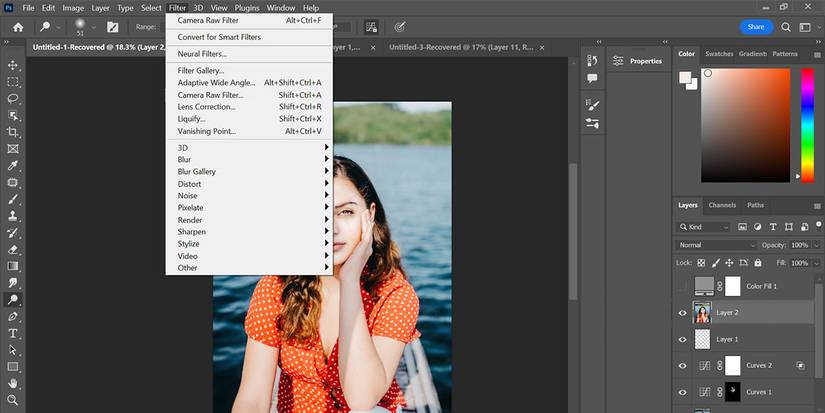Lock image pixels brush icon

pyautogui.click(x=716, y=263)
